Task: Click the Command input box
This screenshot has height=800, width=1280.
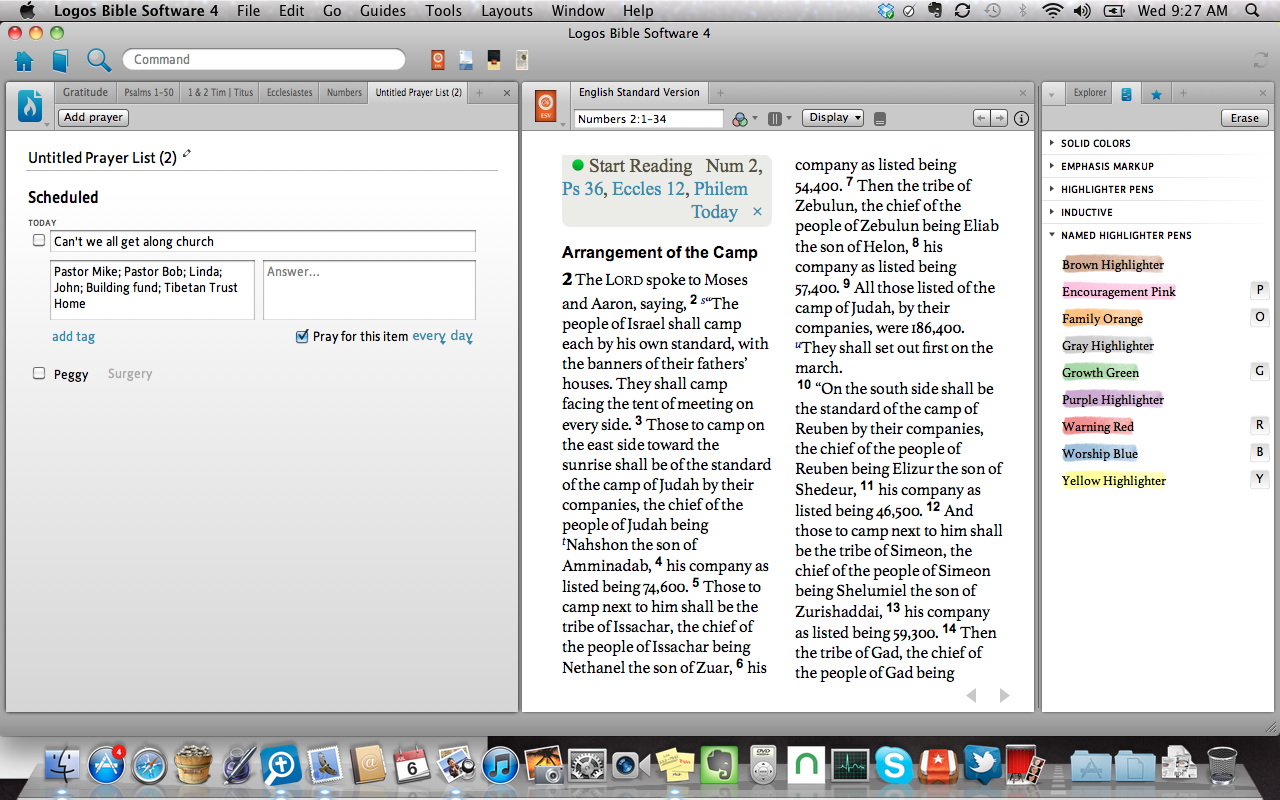Action: point(263,60)
